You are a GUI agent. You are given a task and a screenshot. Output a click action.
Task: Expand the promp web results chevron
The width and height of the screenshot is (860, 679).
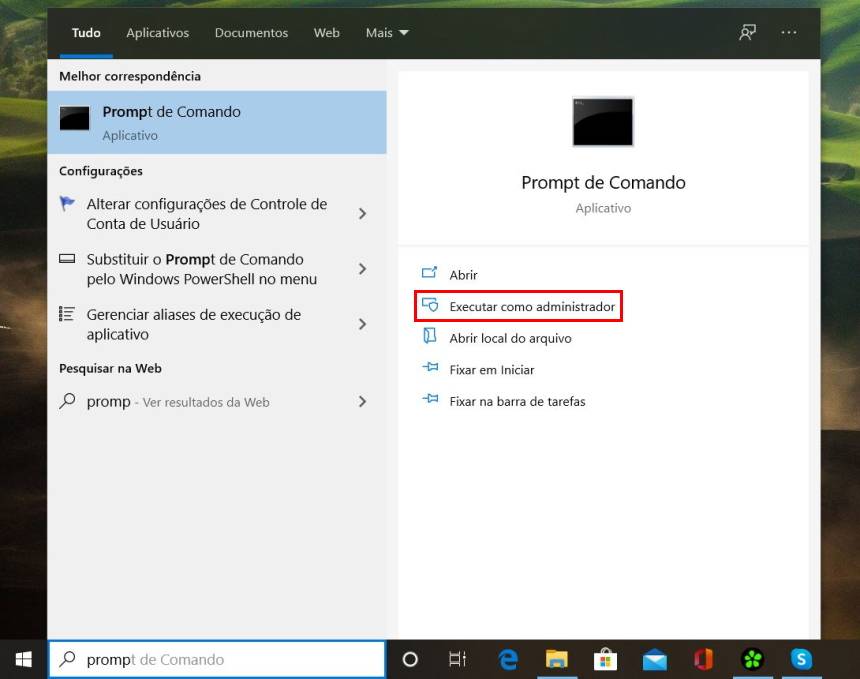(x=362, y=401)
